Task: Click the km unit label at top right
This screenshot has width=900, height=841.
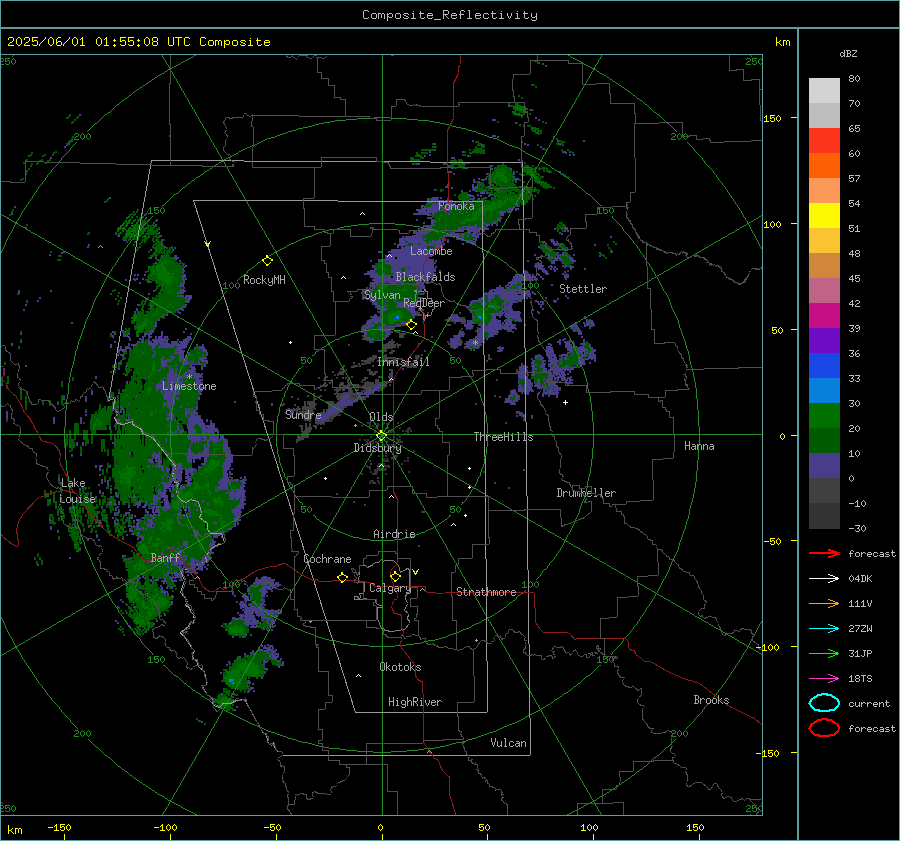Action: point(782,42)
